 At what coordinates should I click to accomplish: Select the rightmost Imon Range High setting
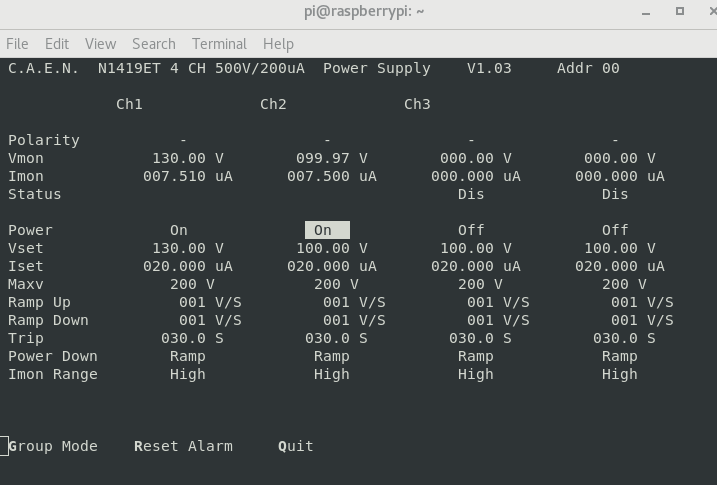click(619, 374)
